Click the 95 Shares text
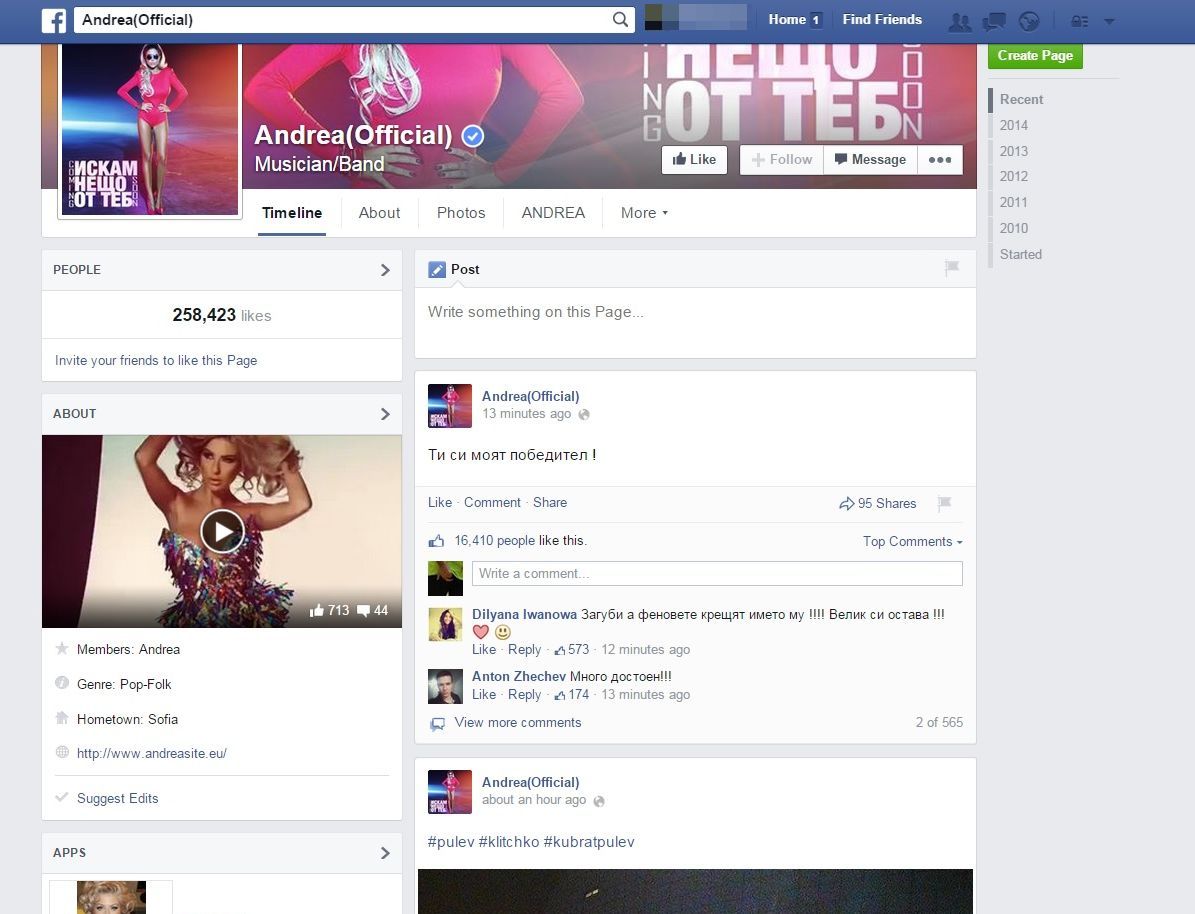Image resolution: width=1195 pixels, height=914 pixels. point(887,503)
